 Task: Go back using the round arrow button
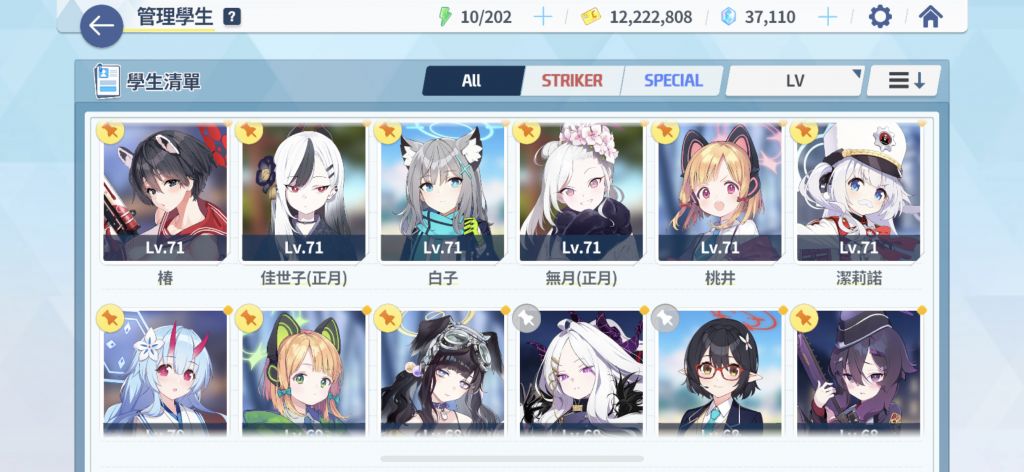point(101,26)
